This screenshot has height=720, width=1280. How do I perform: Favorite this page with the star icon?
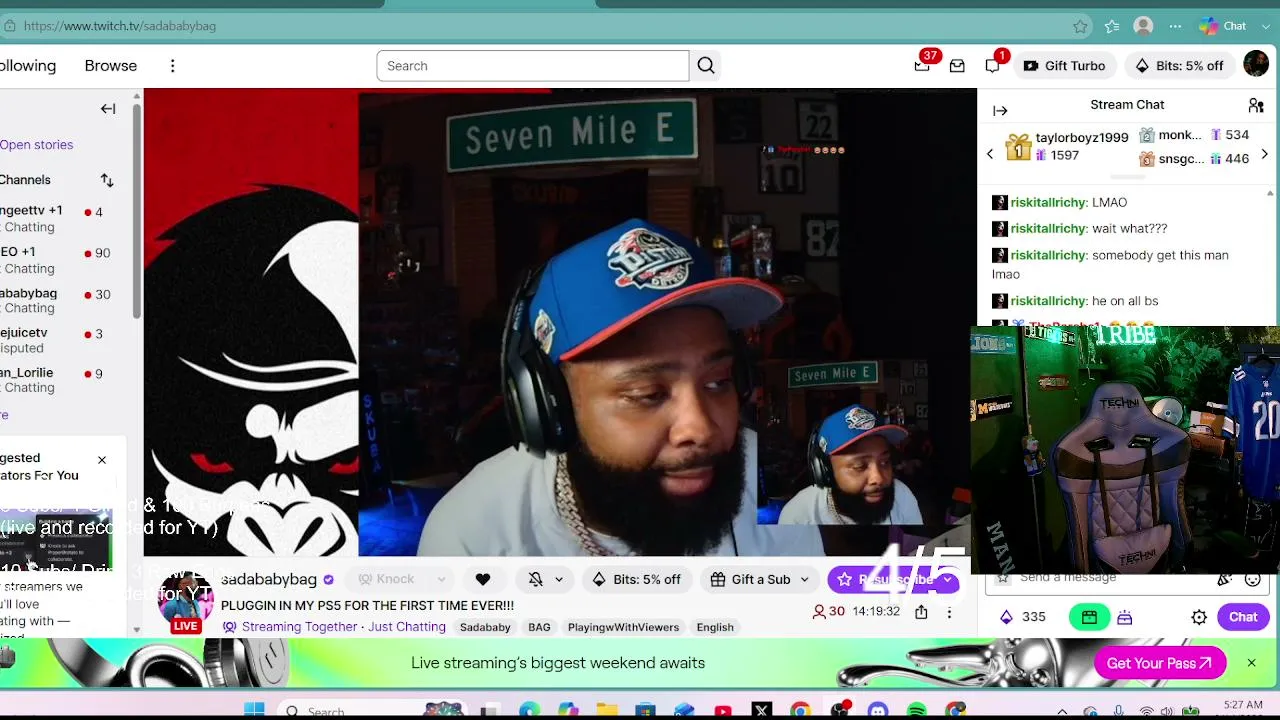pos(1080,26)
